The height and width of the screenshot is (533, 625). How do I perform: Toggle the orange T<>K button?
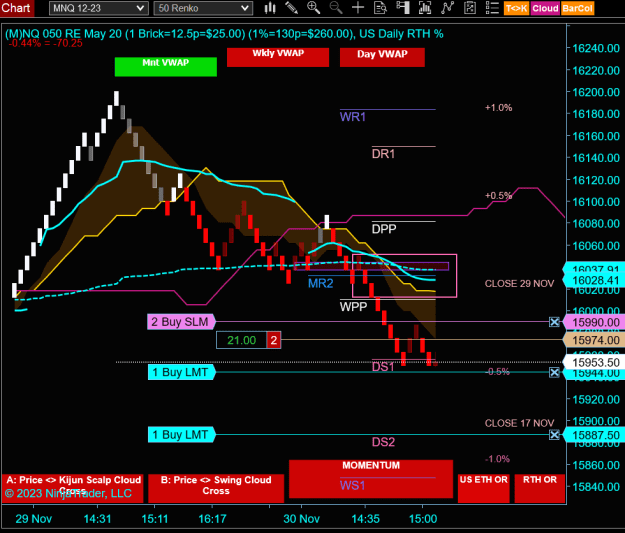(516, 8)
